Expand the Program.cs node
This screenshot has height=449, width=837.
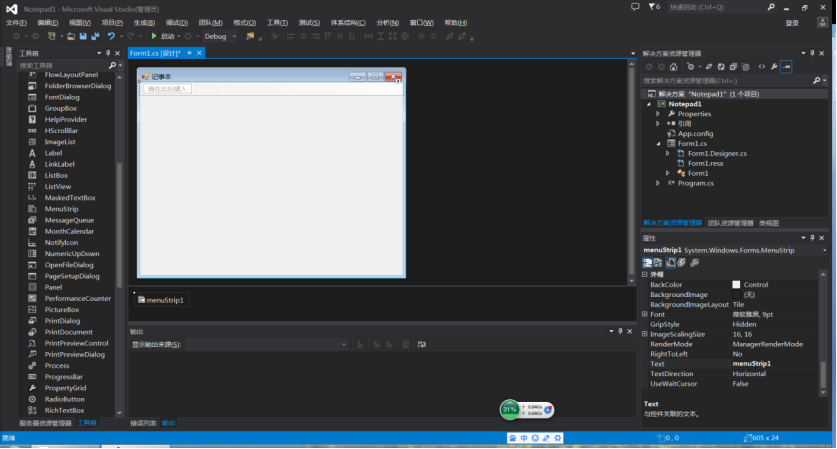(658, 183)
